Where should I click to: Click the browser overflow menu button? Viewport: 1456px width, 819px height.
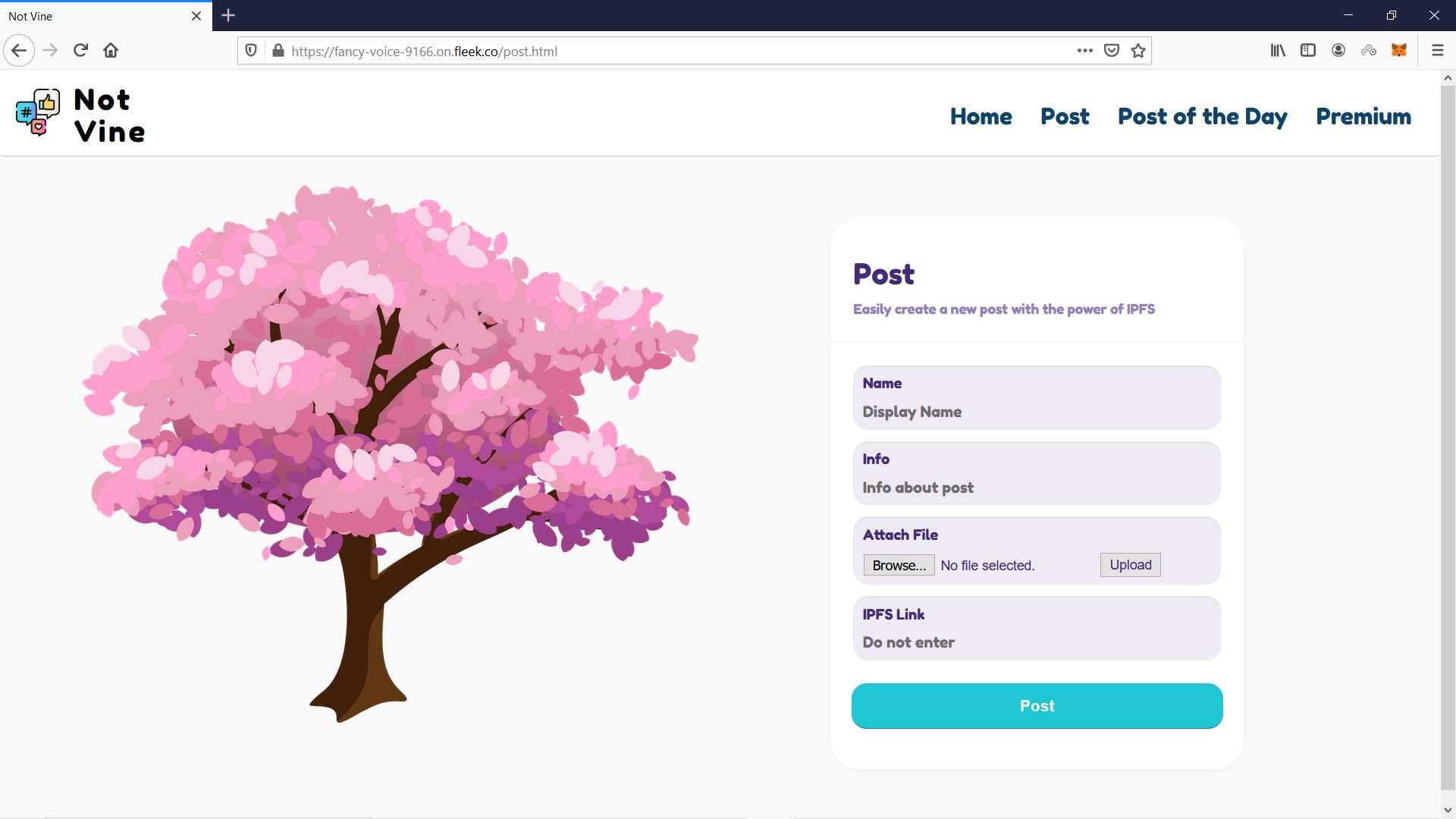pyautogui.click(x=1438, y=50)
